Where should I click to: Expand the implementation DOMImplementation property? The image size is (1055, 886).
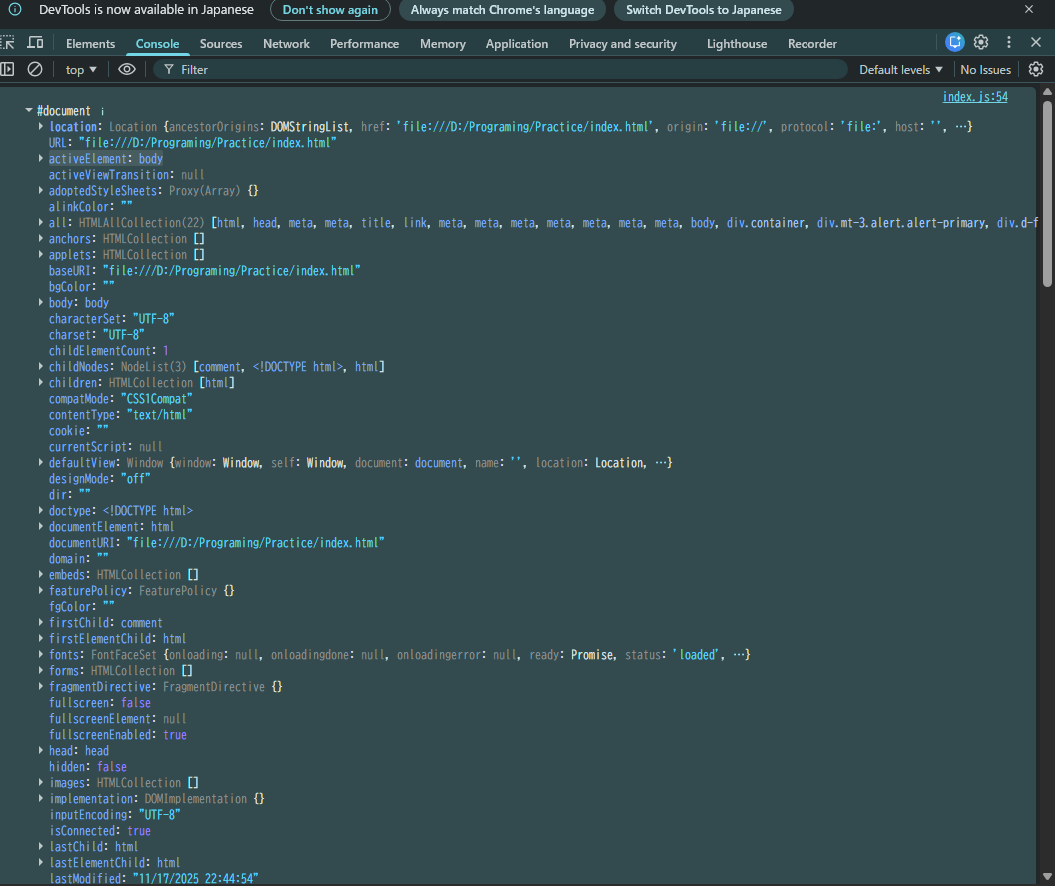[x=41, y=799]
